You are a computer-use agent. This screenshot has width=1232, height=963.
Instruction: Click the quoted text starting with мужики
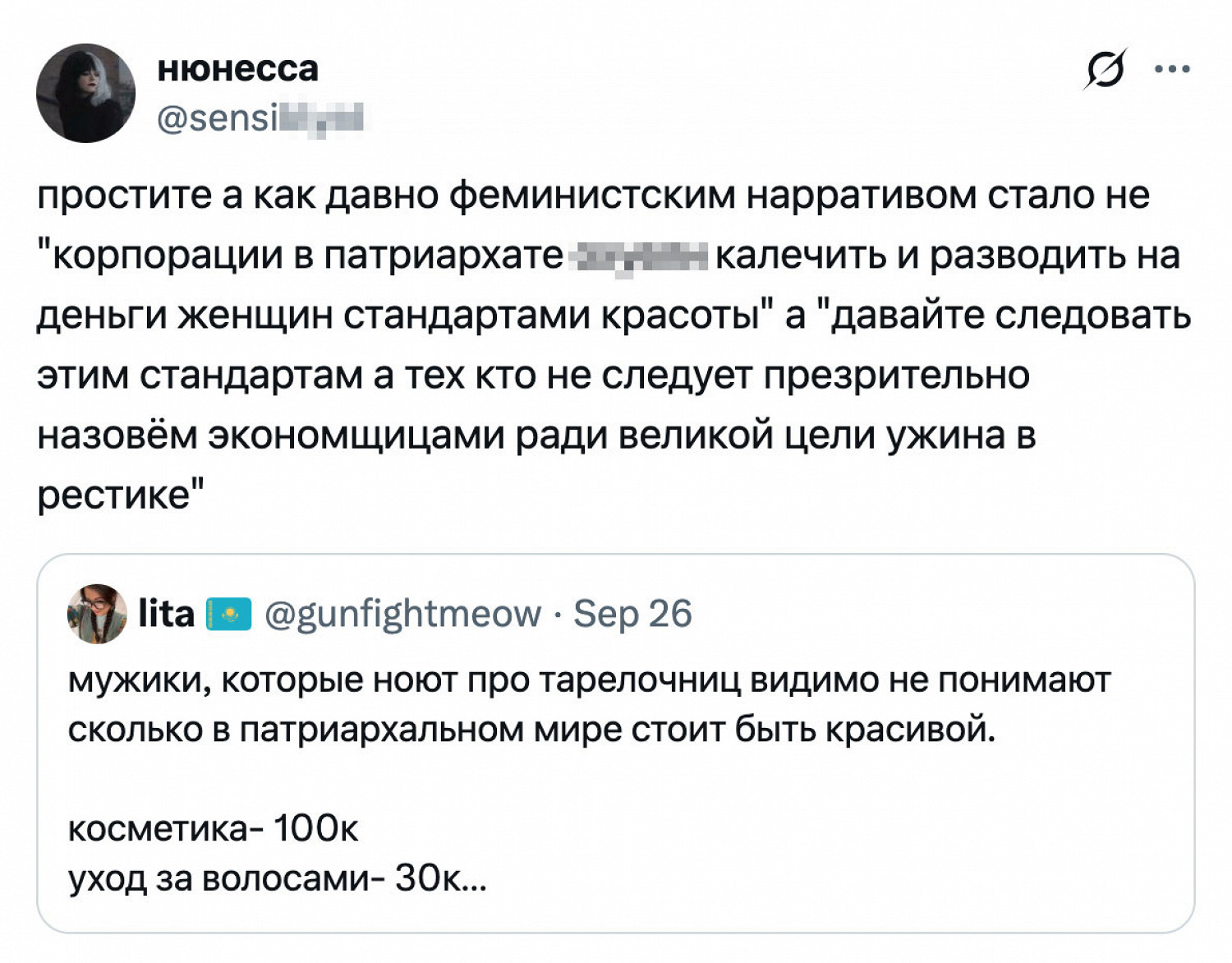(x=588, y=680)
